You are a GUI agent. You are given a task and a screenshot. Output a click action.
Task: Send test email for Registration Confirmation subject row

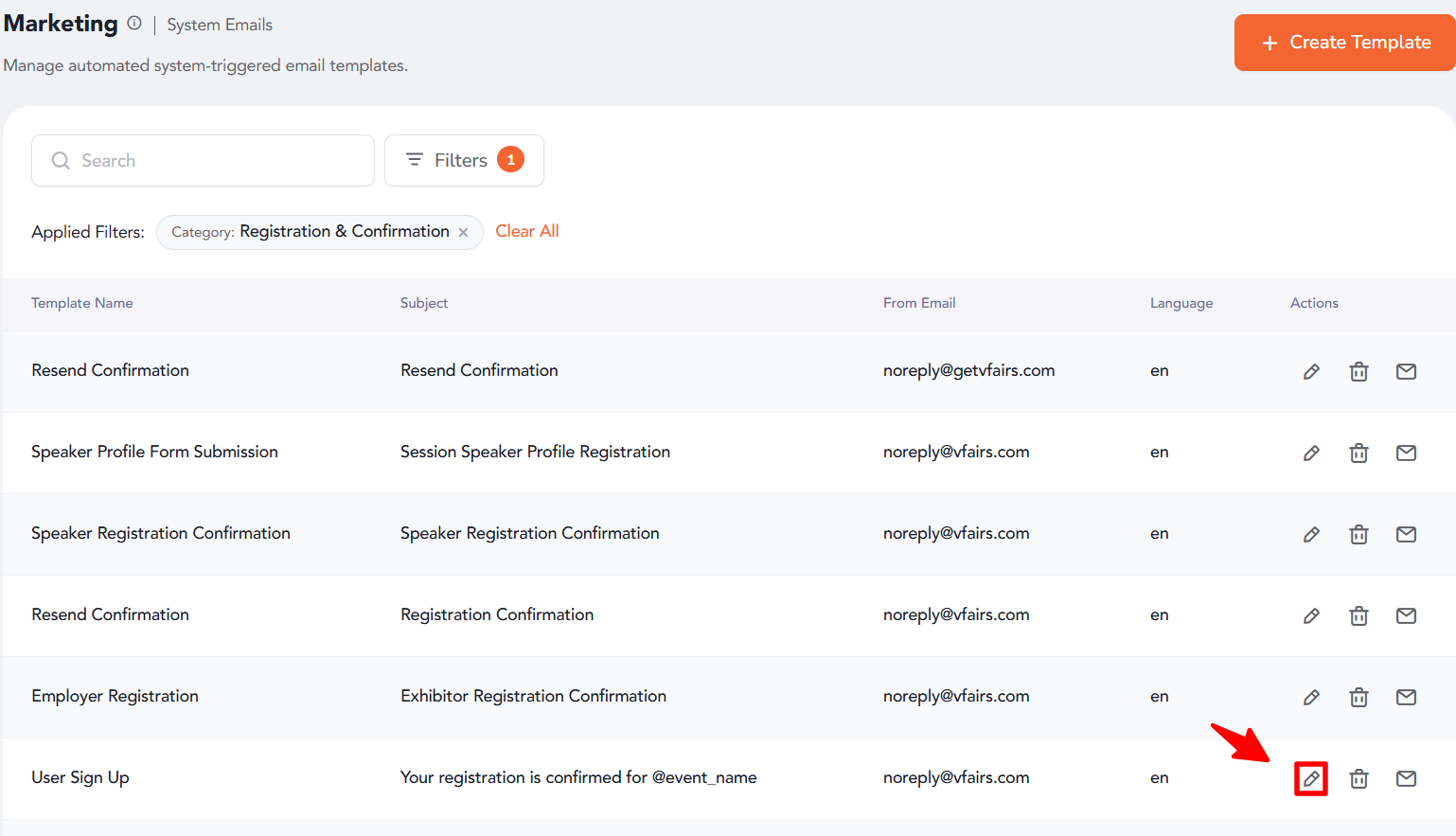1406,615
